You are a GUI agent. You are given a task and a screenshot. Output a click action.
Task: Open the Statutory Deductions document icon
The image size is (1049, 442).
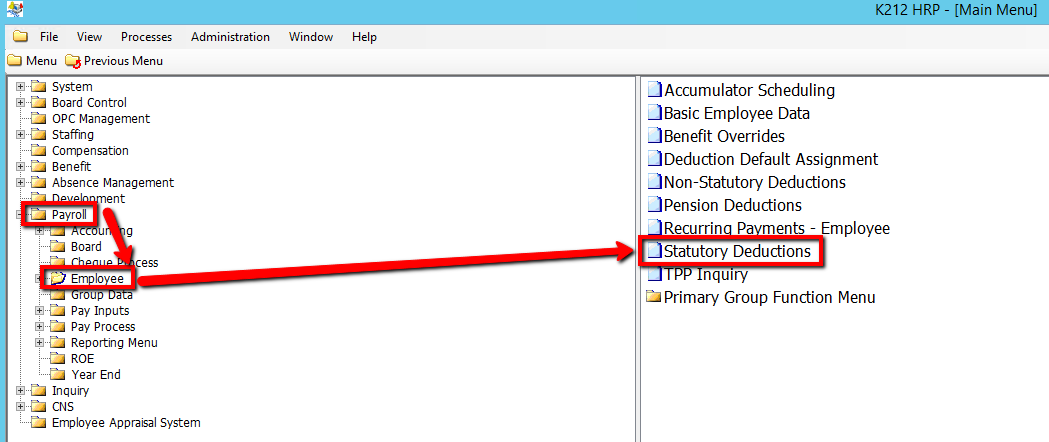coord(654,251)
